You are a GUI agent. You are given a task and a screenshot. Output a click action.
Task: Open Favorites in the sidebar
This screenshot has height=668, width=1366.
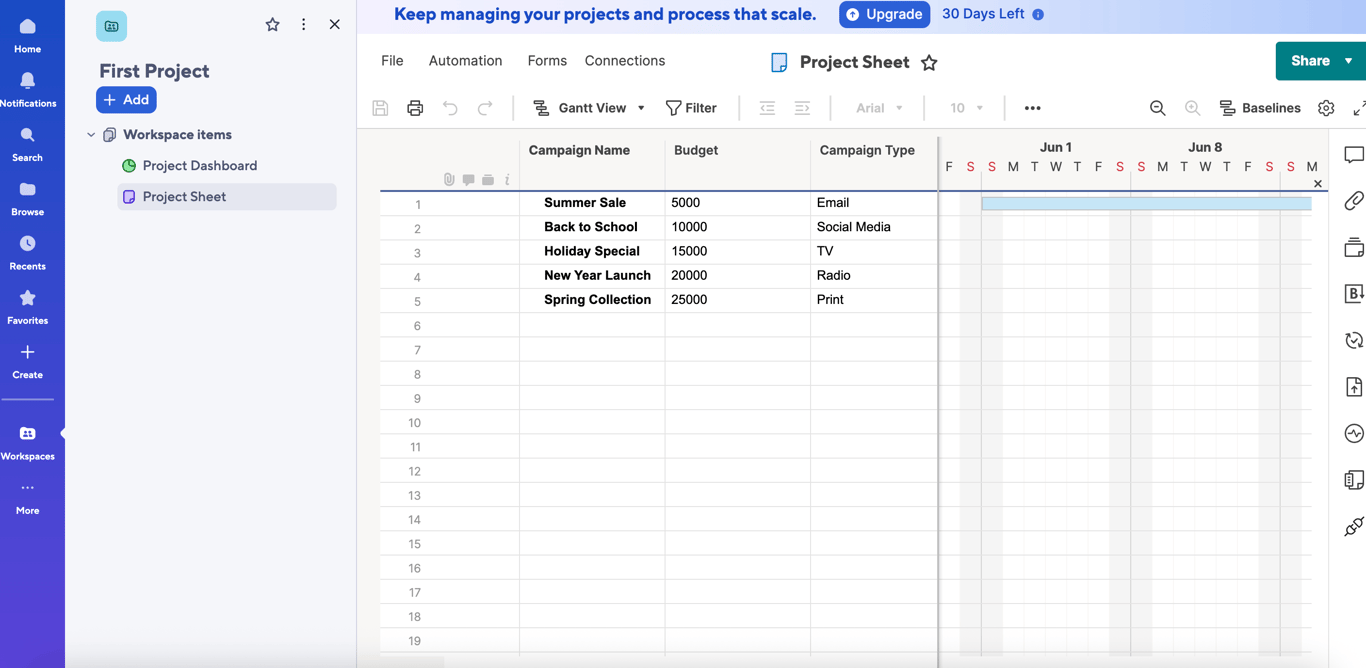[27, 306]
